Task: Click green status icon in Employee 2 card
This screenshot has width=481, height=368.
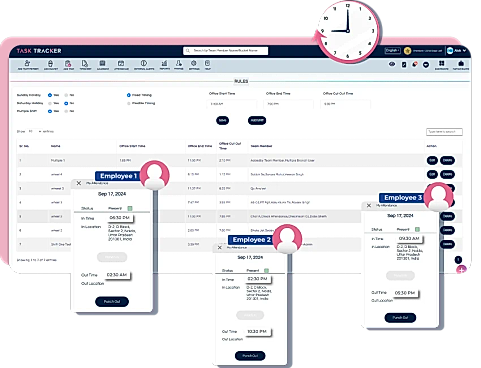Action: tap(266, 270)
